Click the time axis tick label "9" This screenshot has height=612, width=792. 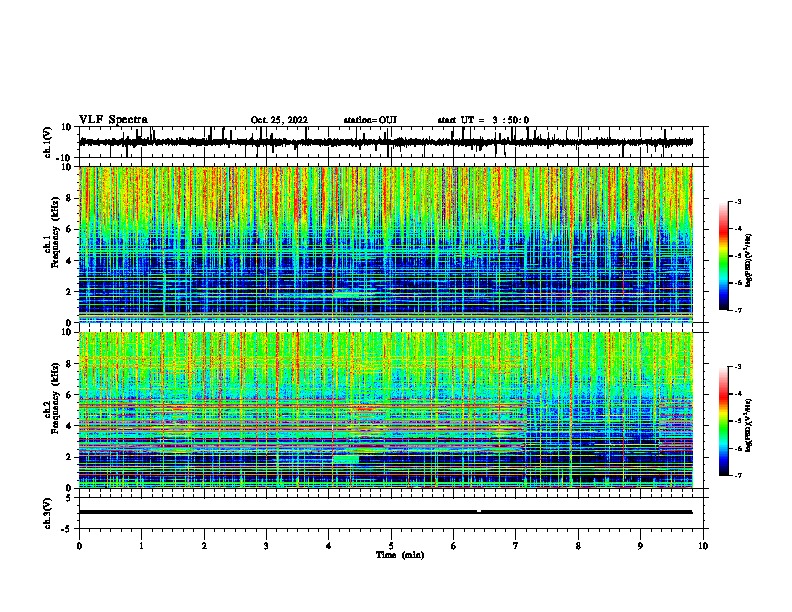pos(640,546)
